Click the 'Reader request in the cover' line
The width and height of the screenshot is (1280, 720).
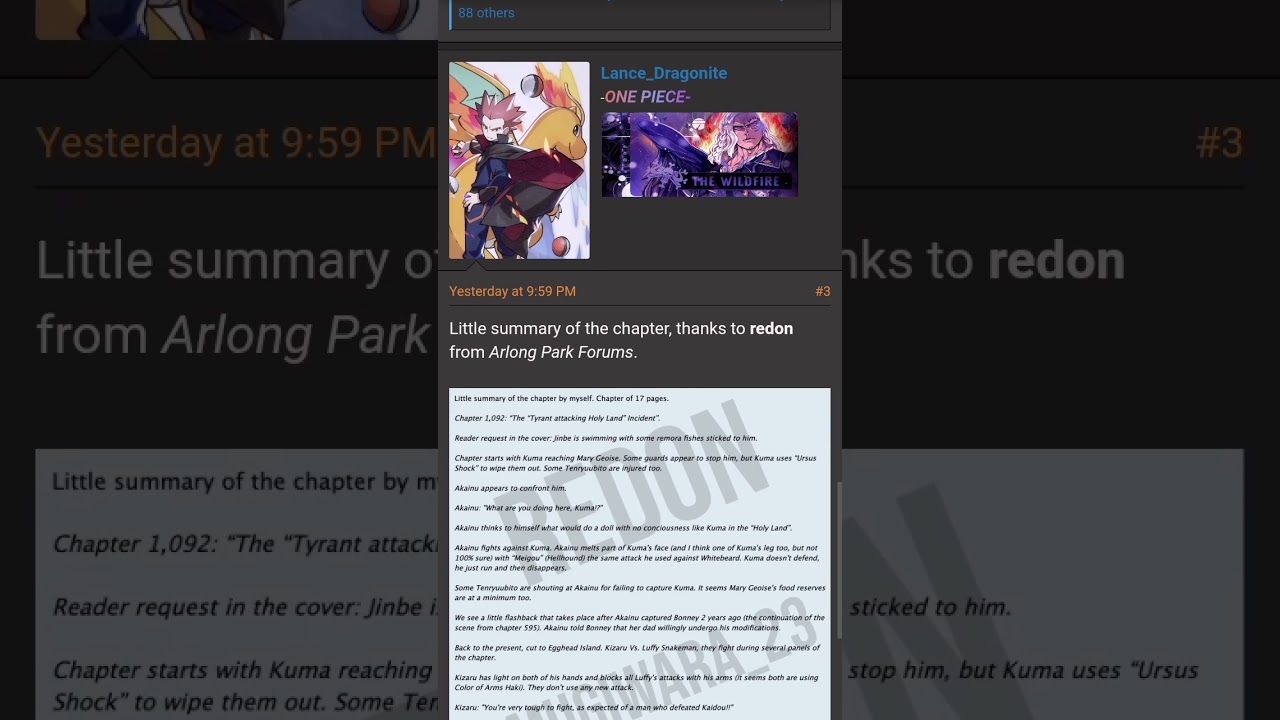point(606,438)
